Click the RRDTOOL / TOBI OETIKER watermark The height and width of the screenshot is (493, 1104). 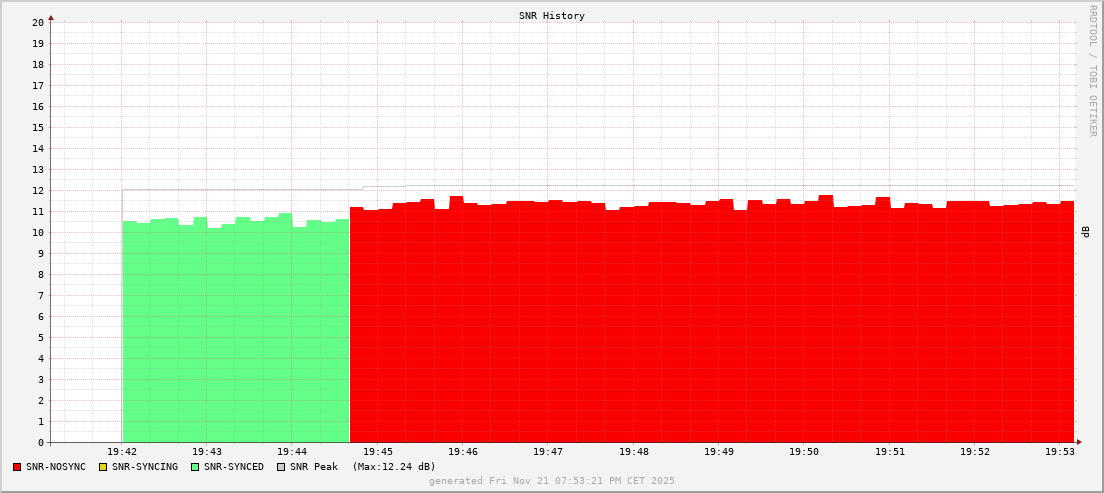point(1092,70)
